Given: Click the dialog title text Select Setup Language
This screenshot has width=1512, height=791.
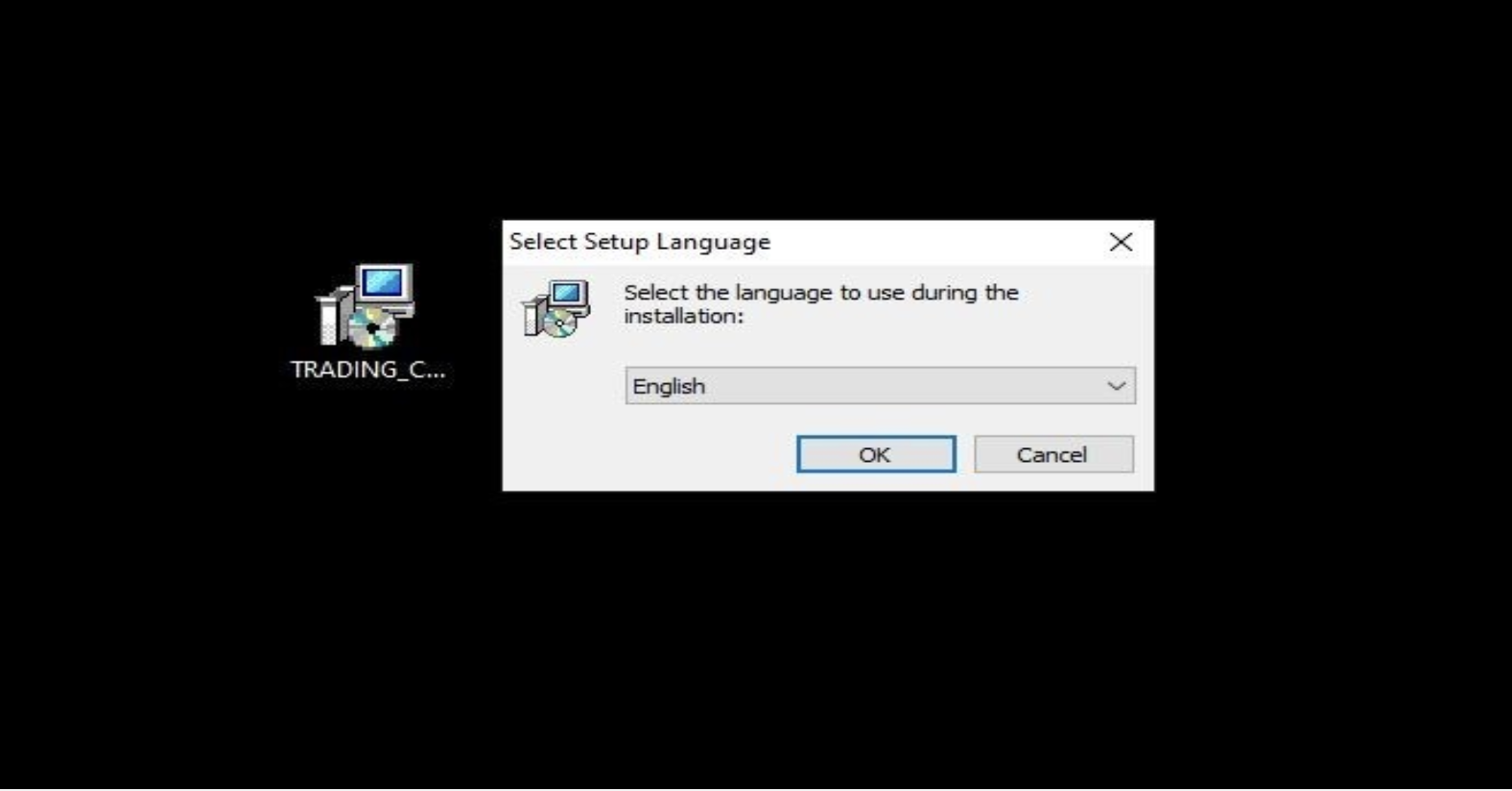Looking at the screenshot, I should (x=640, y=242).
